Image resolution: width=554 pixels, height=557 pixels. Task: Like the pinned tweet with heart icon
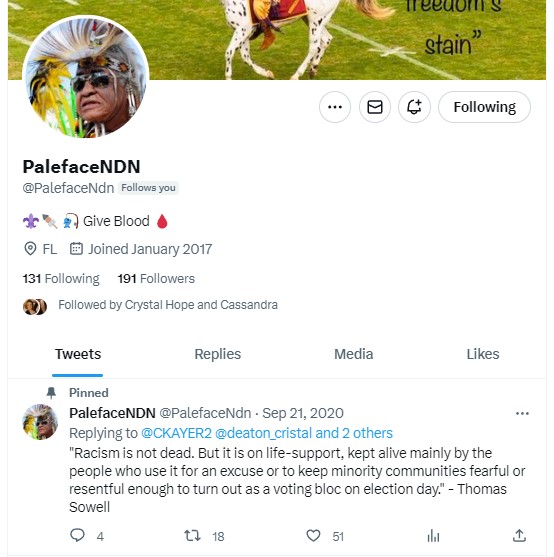[x=313, y=535]
